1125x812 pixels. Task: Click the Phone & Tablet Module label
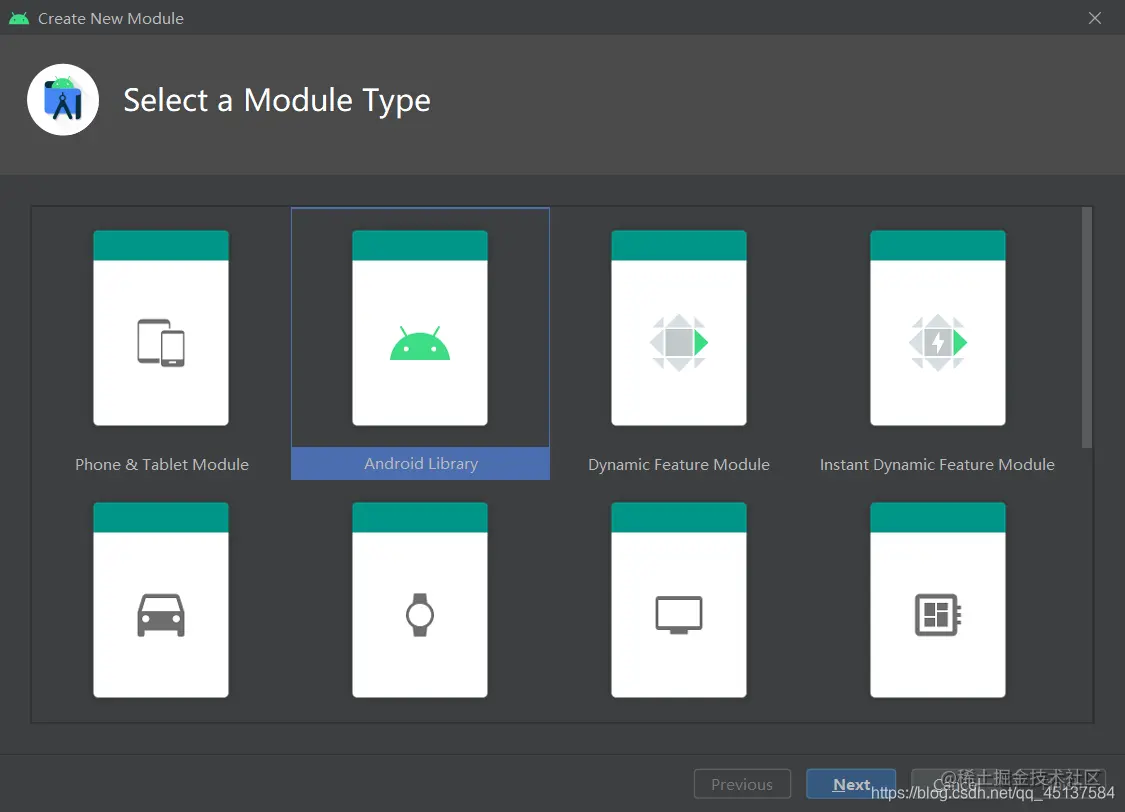click(162, 464)
